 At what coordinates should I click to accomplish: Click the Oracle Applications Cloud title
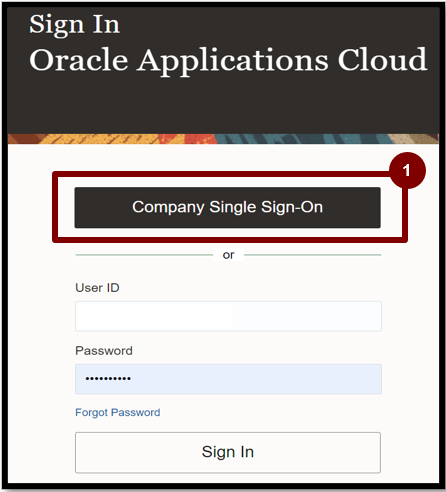[228, 61]
